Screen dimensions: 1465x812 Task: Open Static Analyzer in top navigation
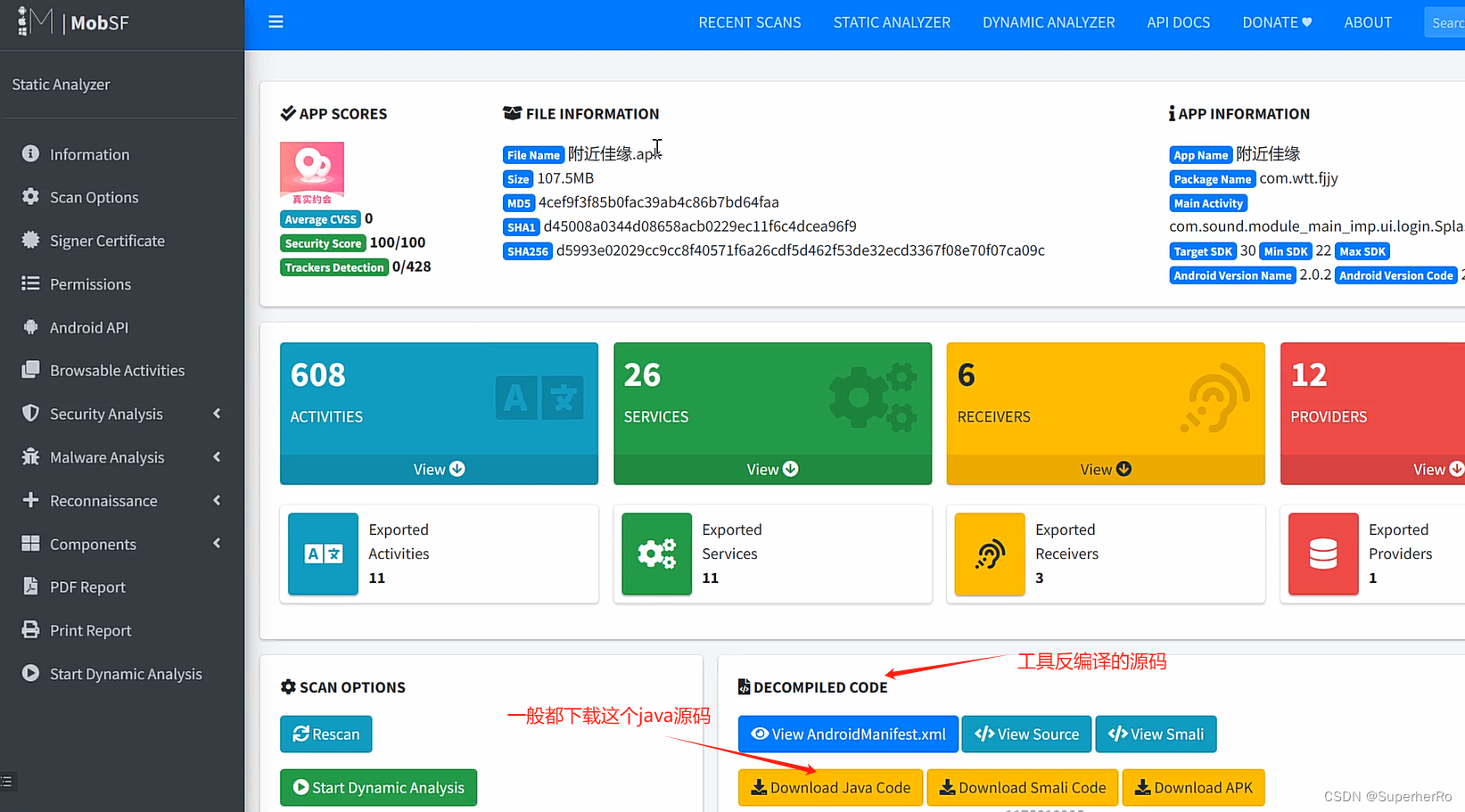pos(892,22)
